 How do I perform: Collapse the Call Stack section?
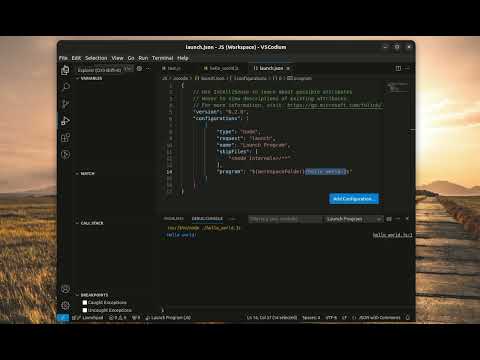coord(90,223)
